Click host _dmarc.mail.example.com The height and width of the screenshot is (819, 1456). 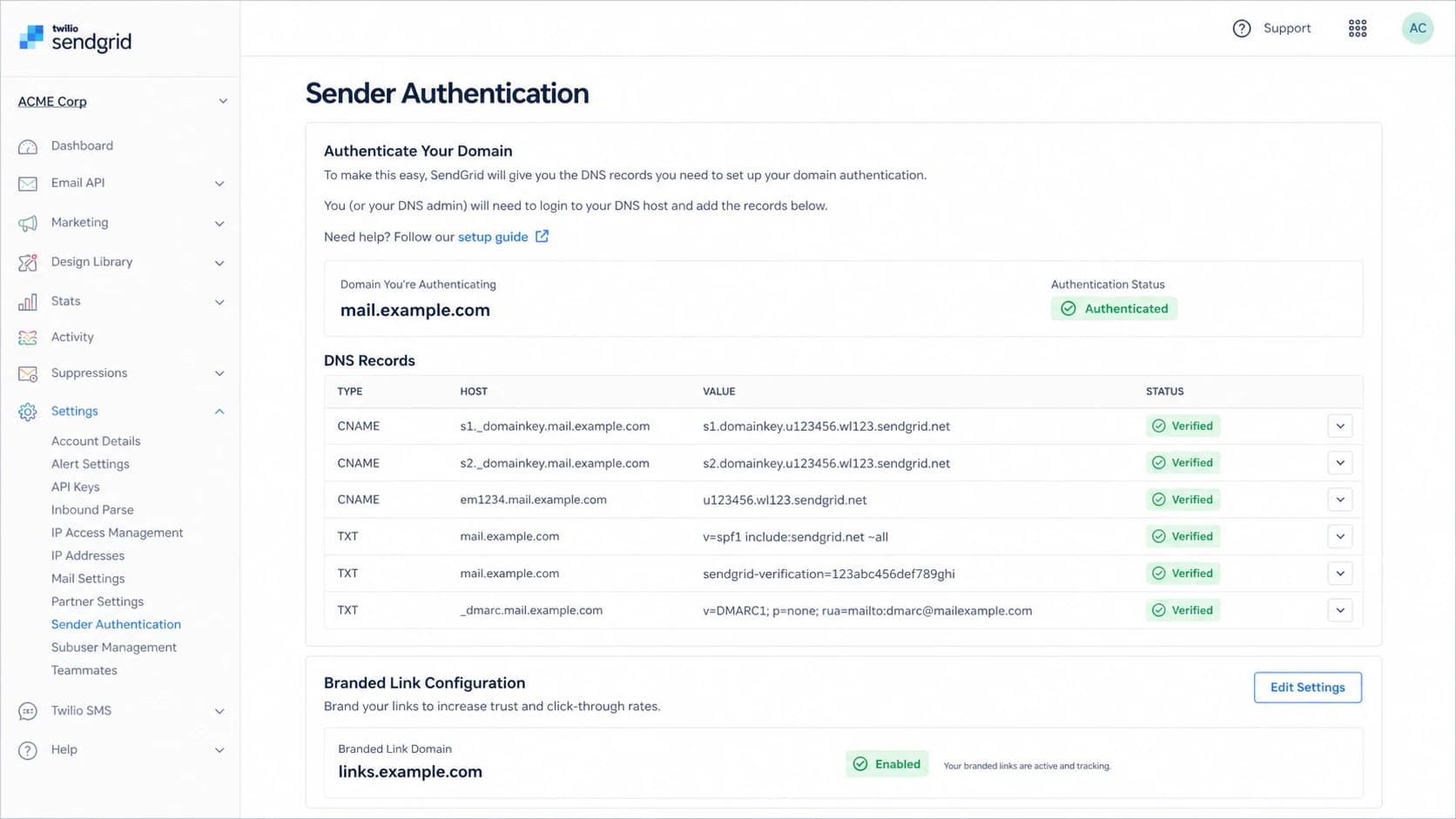[x=531, y=610]
